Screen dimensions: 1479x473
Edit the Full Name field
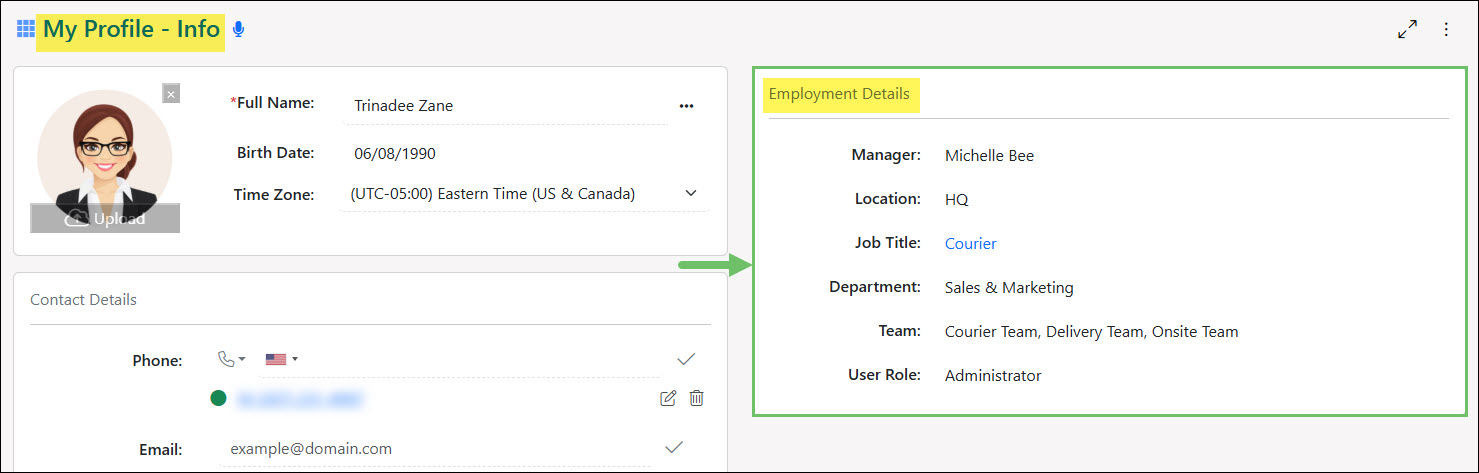[x=505, y=106]
